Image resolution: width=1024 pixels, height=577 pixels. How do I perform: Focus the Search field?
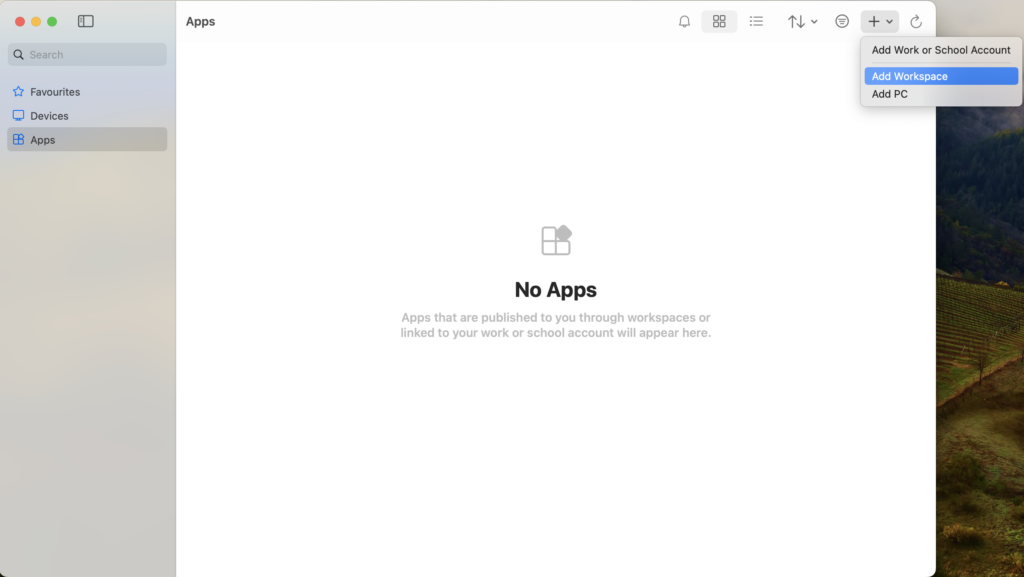[87, 55]
